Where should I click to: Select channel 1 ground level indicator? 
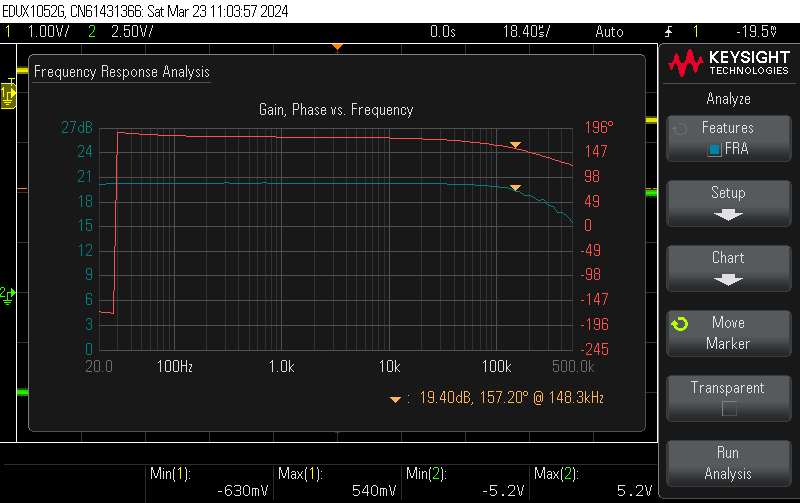coord(8,94)
